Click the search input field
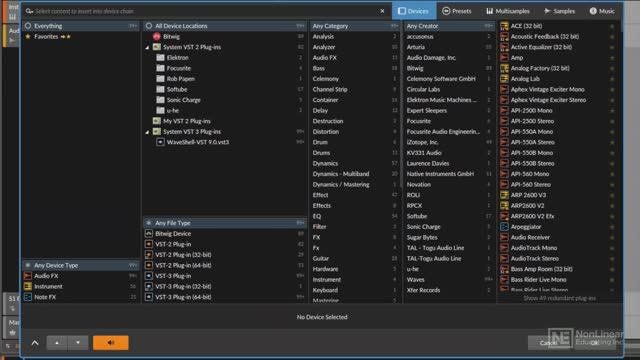The height and width of the screenshot is (360, 640). click(x=204, y=11)
